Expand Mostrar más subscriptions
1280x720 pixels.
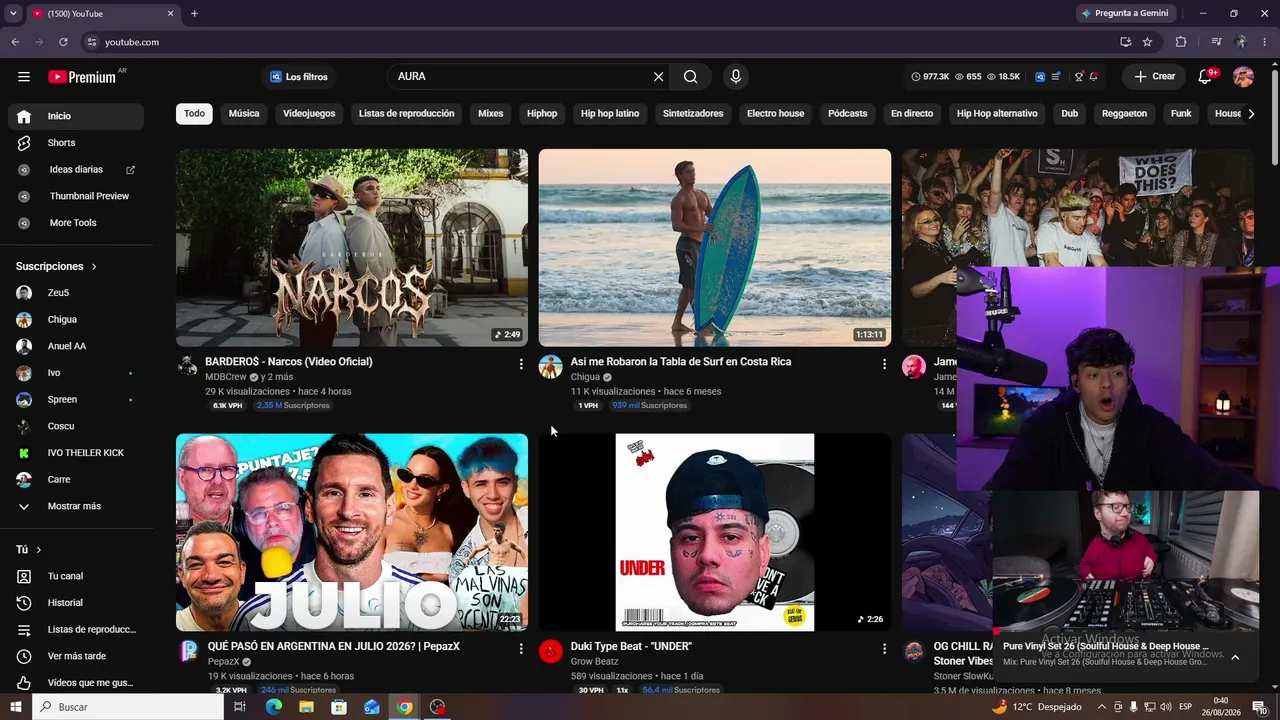[76, 506]
